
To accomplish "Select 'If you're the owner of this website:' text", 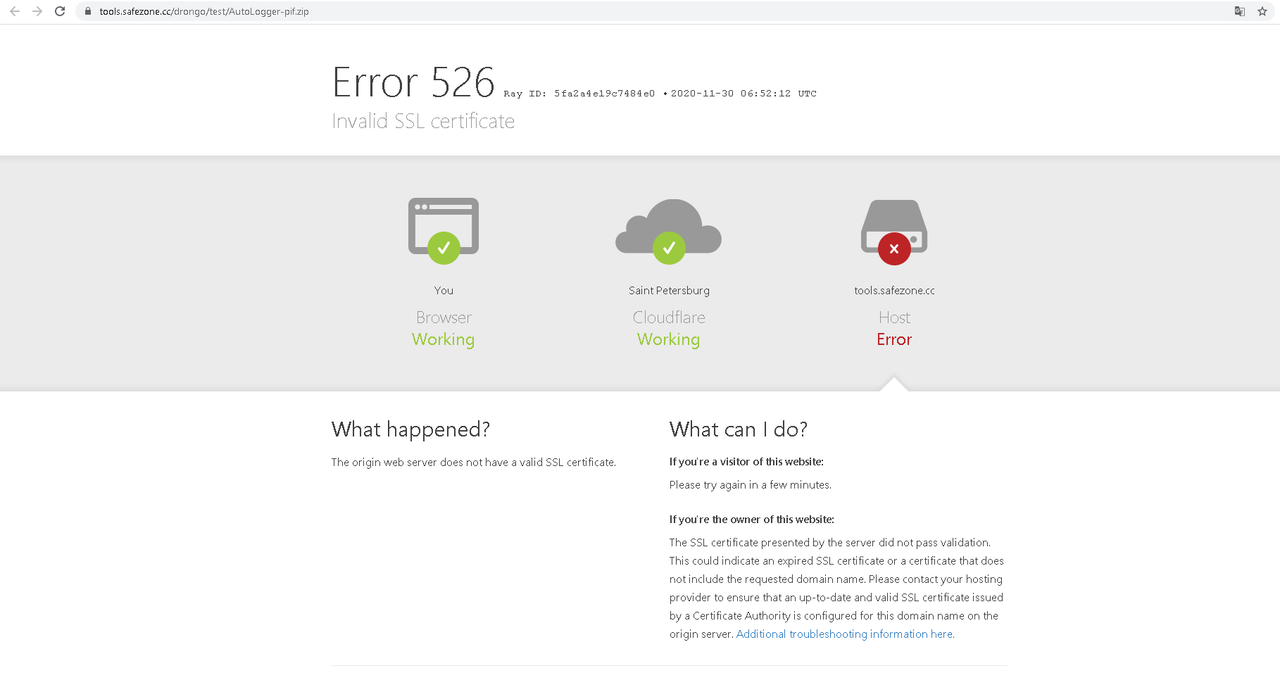I will coord(751,519).
